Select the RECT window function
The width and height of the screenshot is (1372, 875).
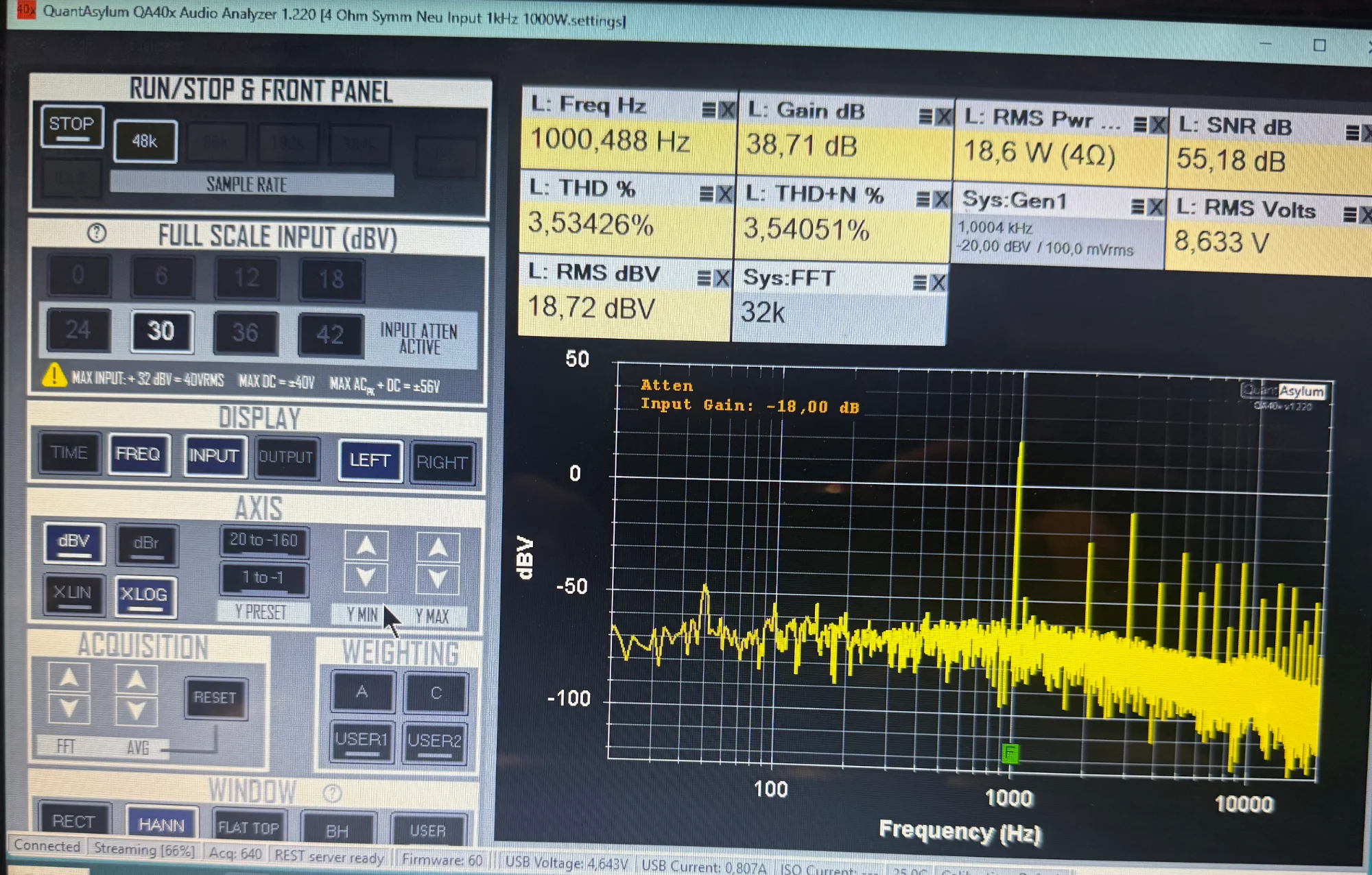[x=74, y=818]
